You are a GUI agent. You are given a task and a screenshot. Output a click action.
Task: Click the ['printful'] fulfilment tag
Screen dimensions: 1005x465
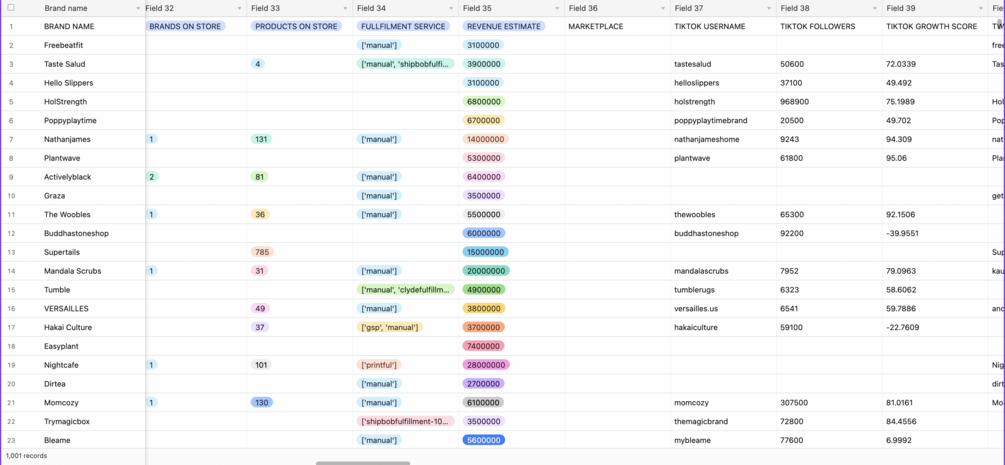(379, 365)
